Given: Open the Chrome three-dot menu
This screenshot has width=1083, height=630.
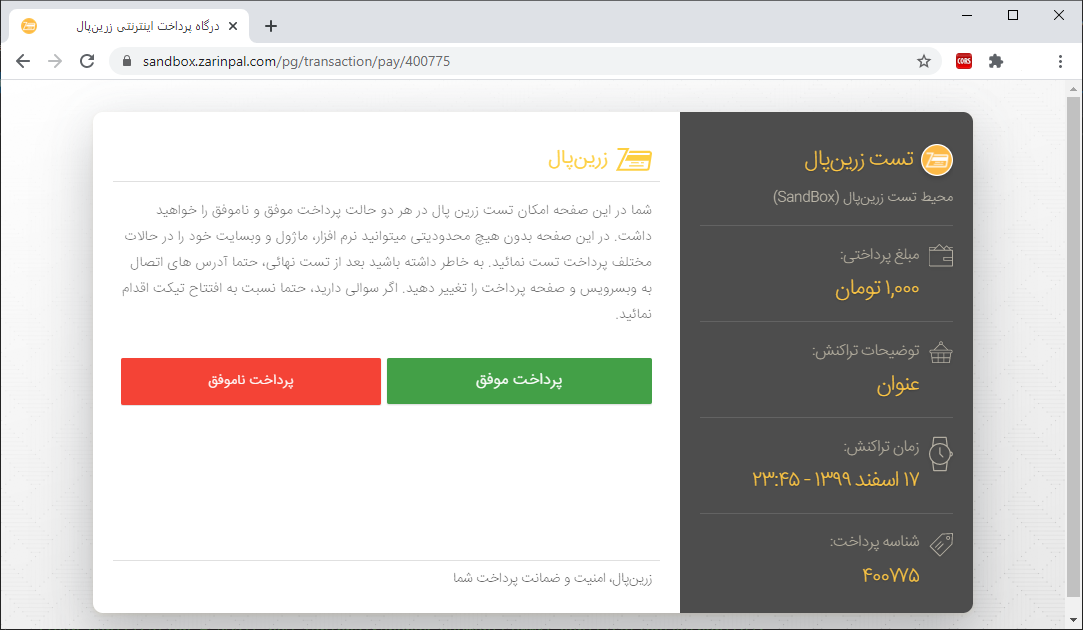Looking at the screenshot, I should [x=1060, y=61].
